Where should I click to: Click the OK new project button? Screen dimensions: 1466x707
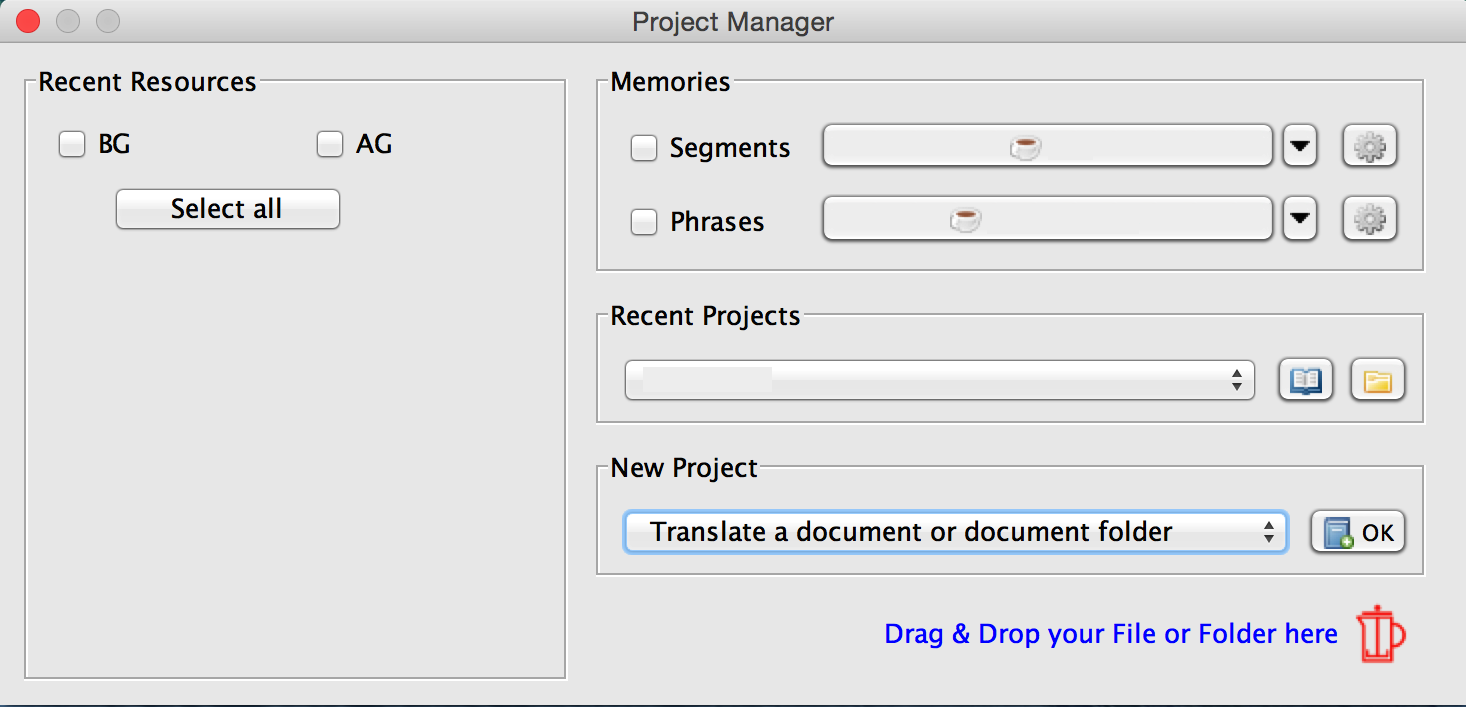(1358, 532)
